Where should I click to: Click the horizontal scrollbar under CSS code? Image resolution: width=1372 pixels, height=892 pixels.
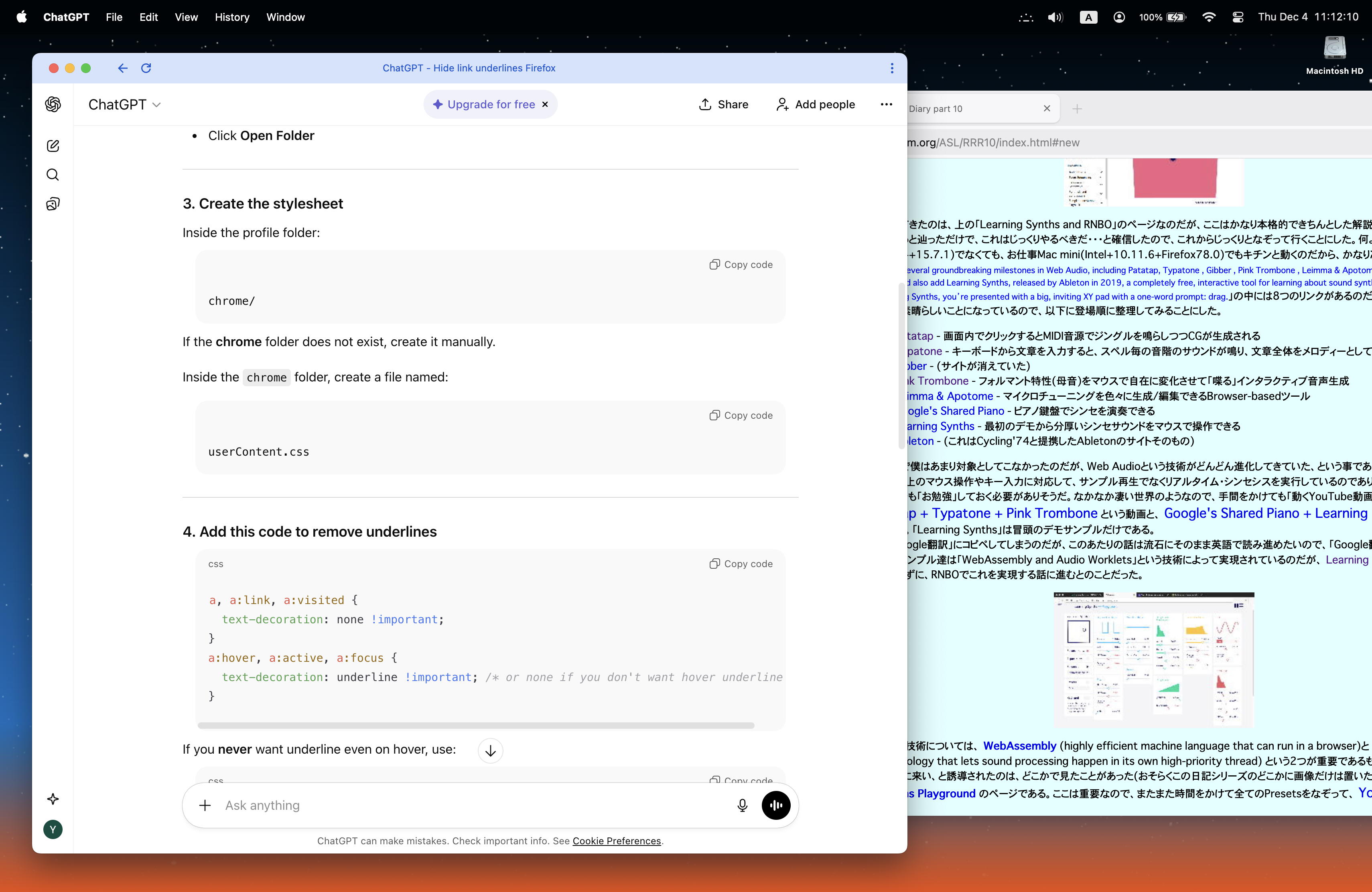(476, 726)
